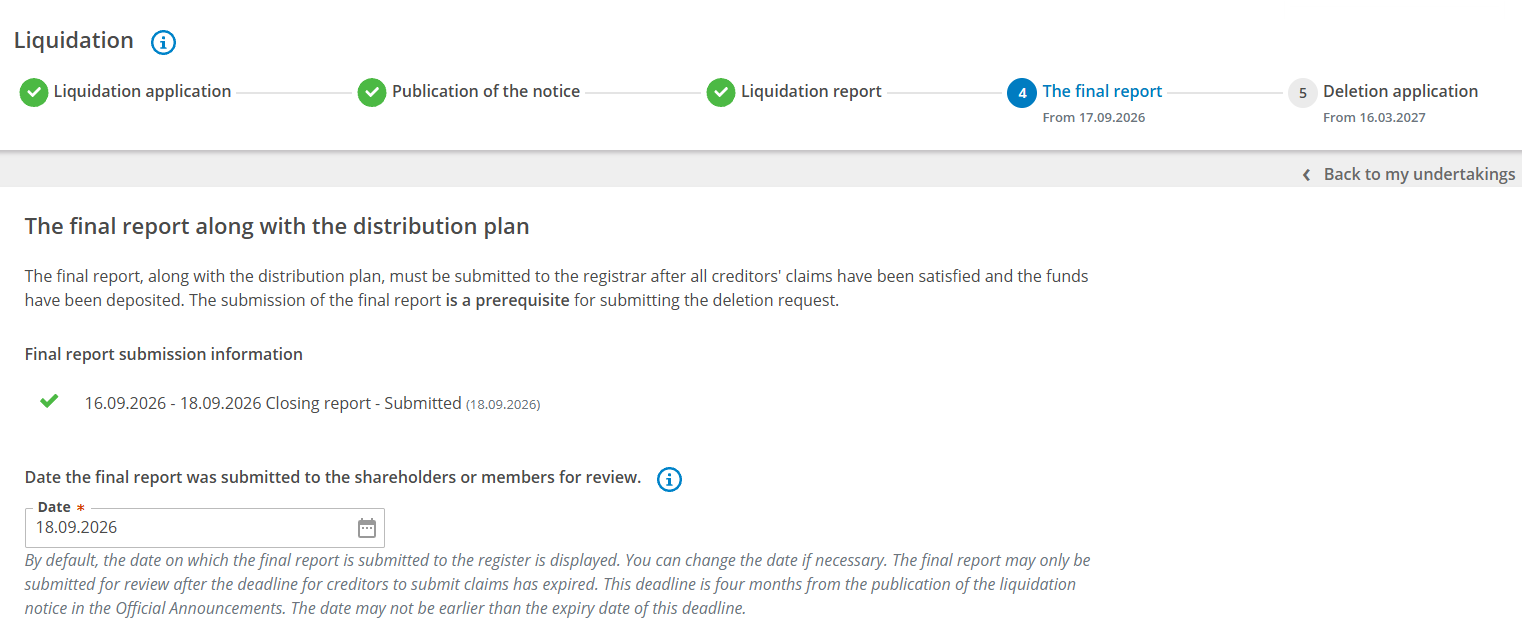This screenshot has width=1522, height=632.
Task: Go to the Liquidation application step
Action: coord(142,91)
